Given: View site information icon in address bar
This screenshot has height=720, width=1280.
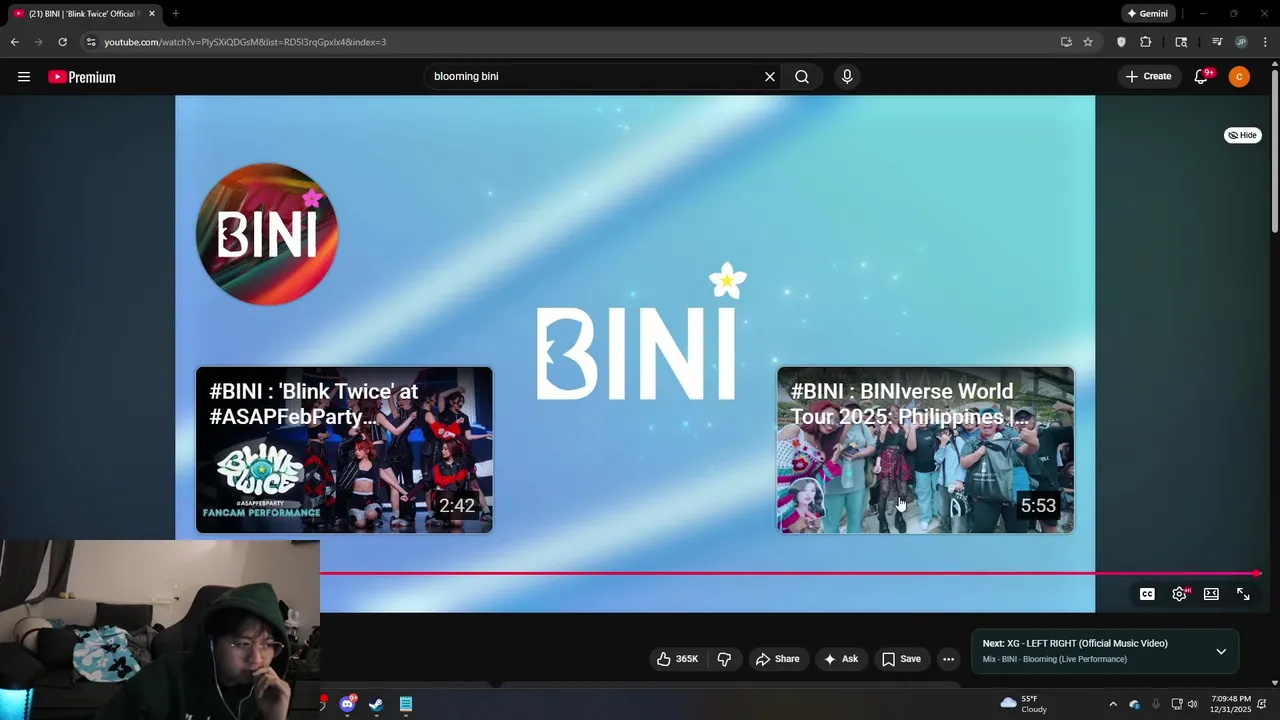Looking at the screenshot, I should 91,42.
